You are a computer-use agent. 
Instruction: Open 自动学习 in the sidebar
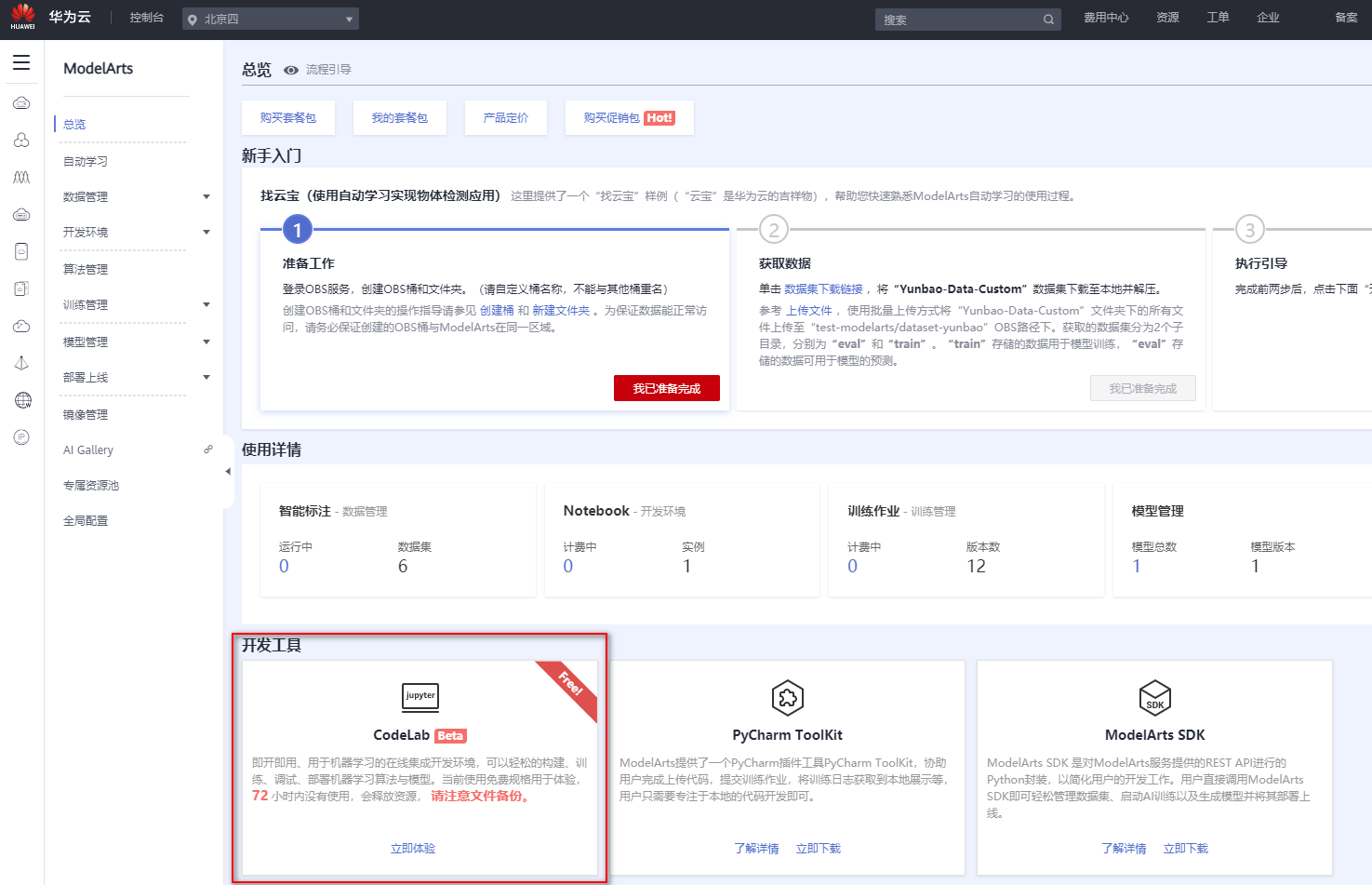click(x=86, y=161)
